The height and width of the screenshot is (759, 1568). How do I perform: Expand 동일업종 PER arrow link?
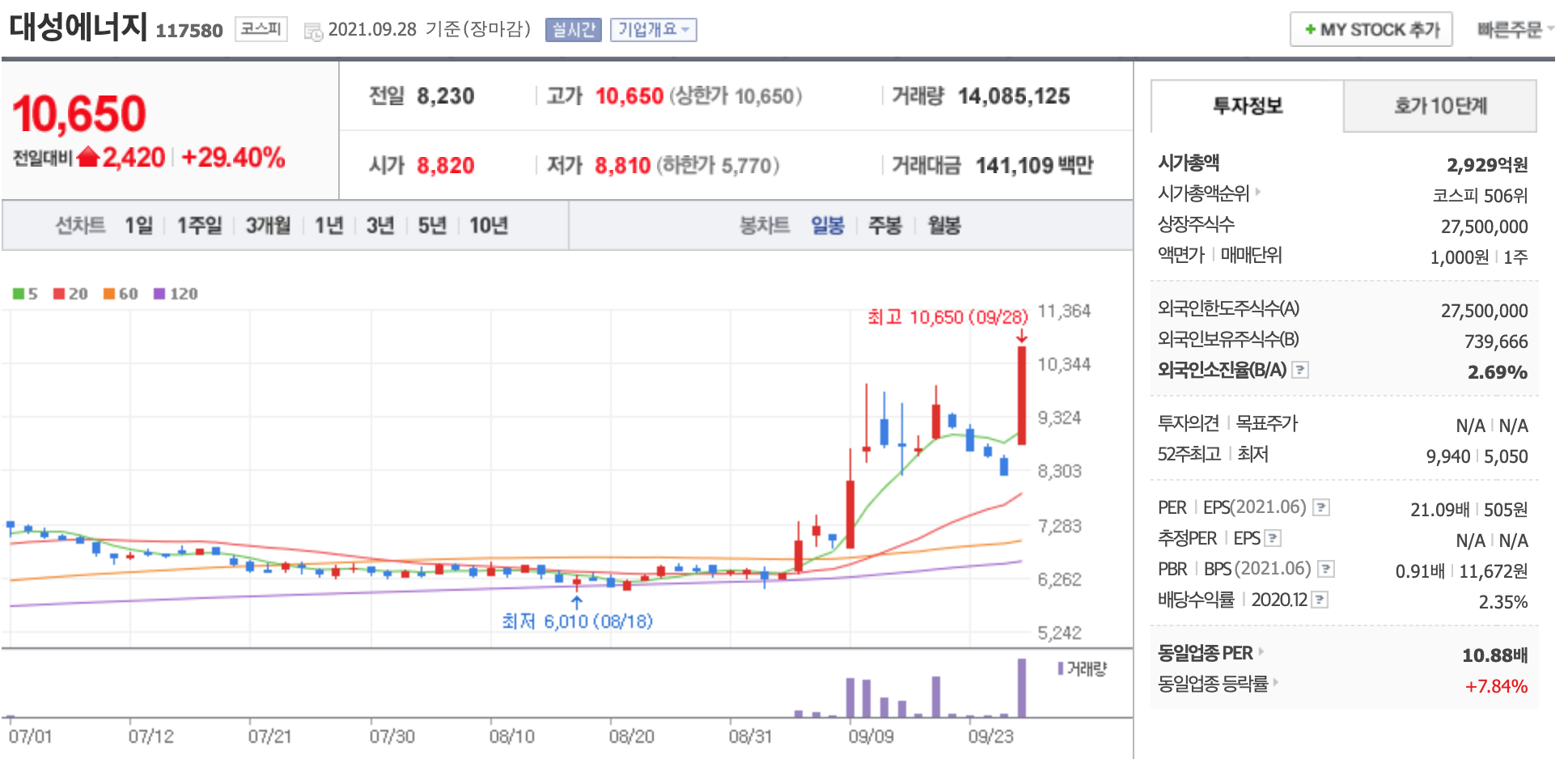point(1261,651)
